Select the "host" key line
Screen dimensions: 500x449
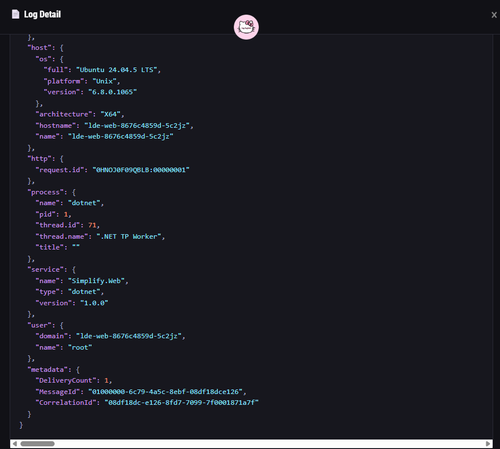(x=45, y=48)
